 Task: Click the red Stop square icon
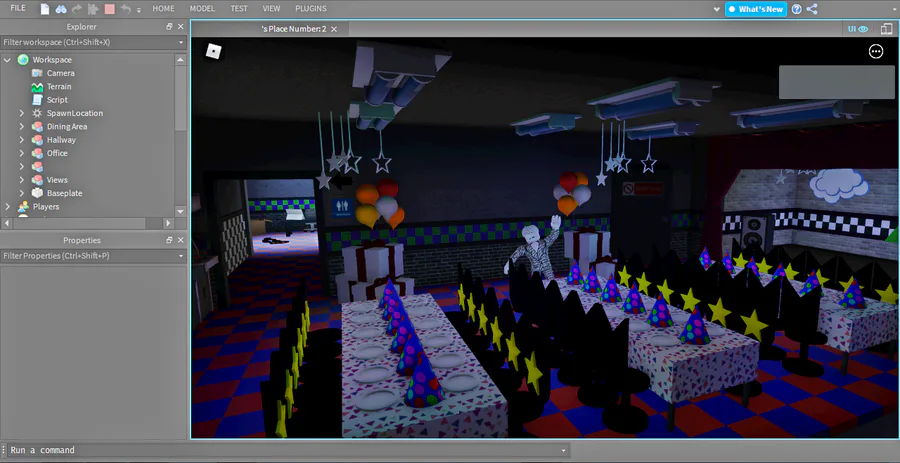coord(109,9)
